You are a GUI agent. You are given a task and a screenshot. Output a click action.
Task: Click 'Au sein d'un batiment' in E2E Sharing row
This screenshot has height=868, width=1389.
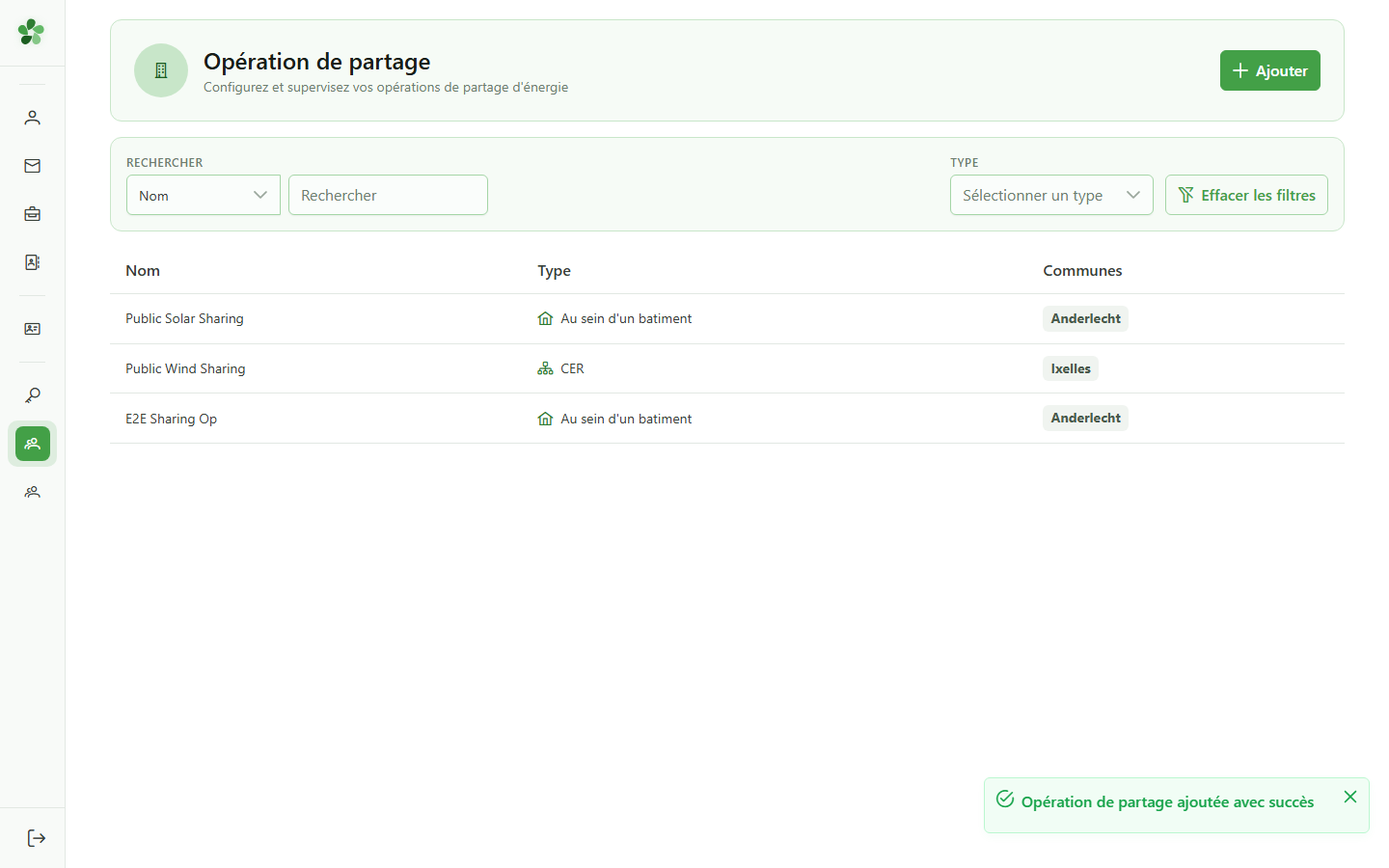click(626, 419)
